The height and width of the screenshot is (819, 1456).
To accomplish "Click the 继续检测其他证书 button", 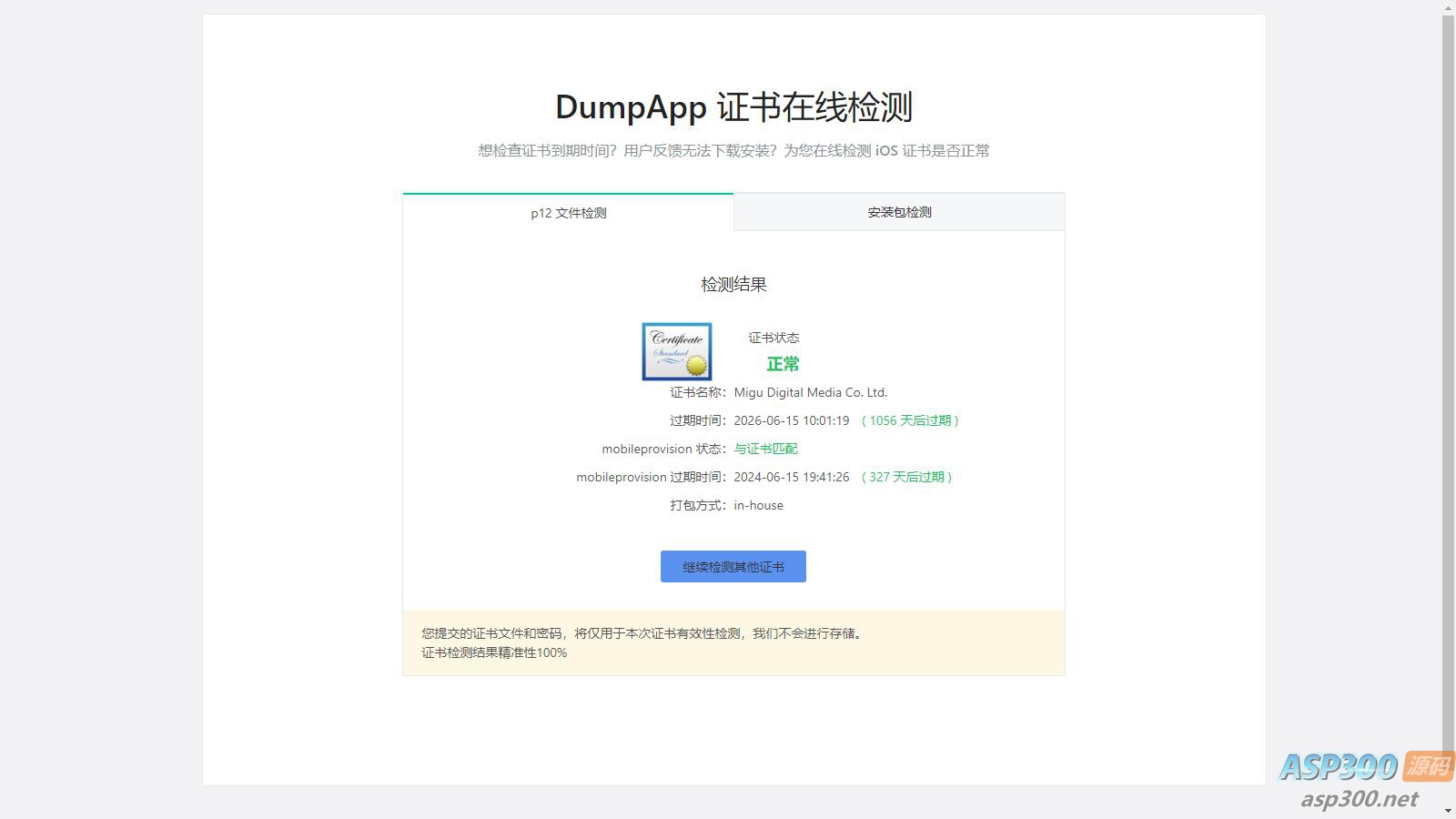I will [x=733, y=565].
